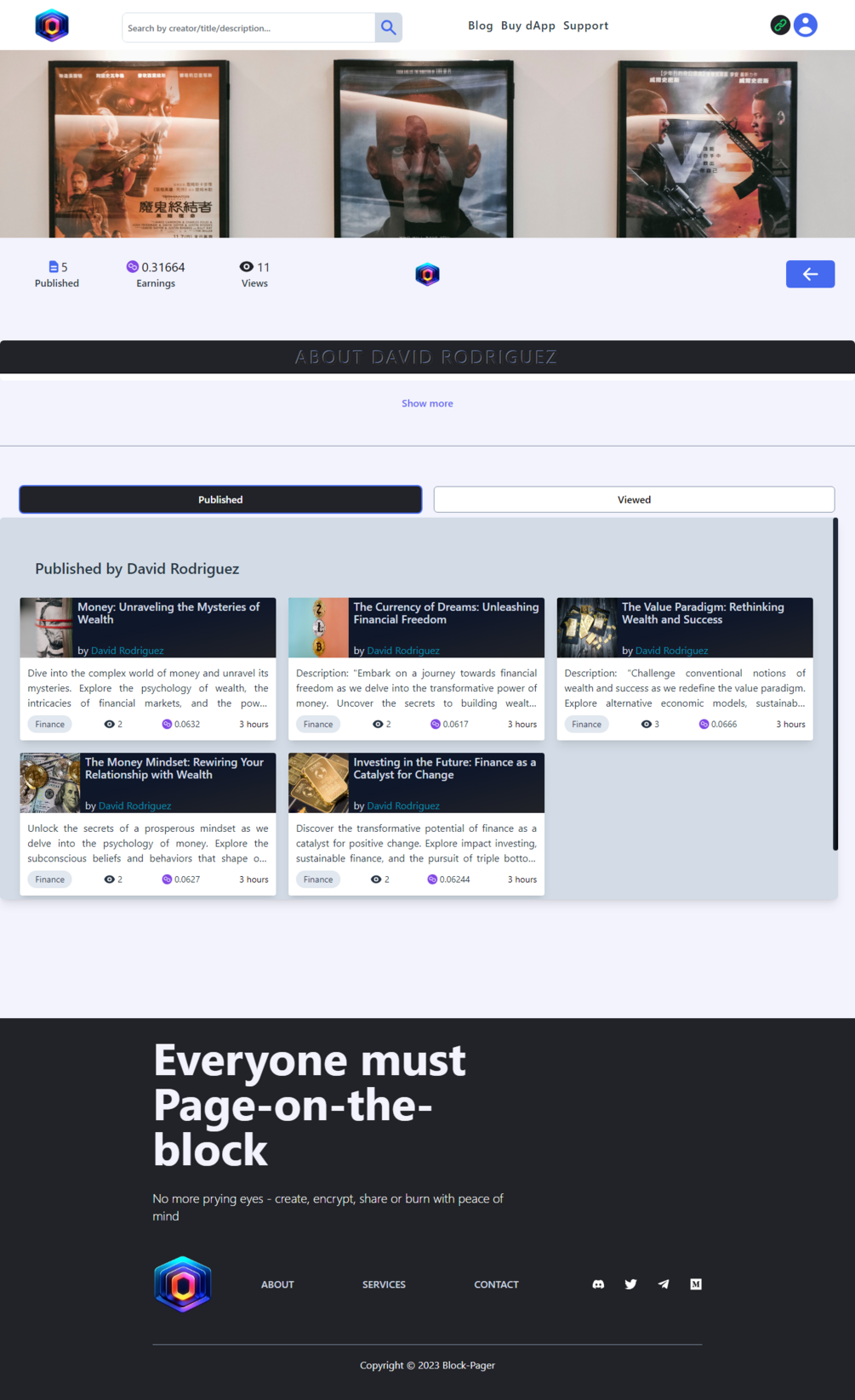The width and height of the screenshot is (855, 1400).
Task: Click Finance tag on Investing in the Future card
Action: pyautogui.click(x=318, y=879)
